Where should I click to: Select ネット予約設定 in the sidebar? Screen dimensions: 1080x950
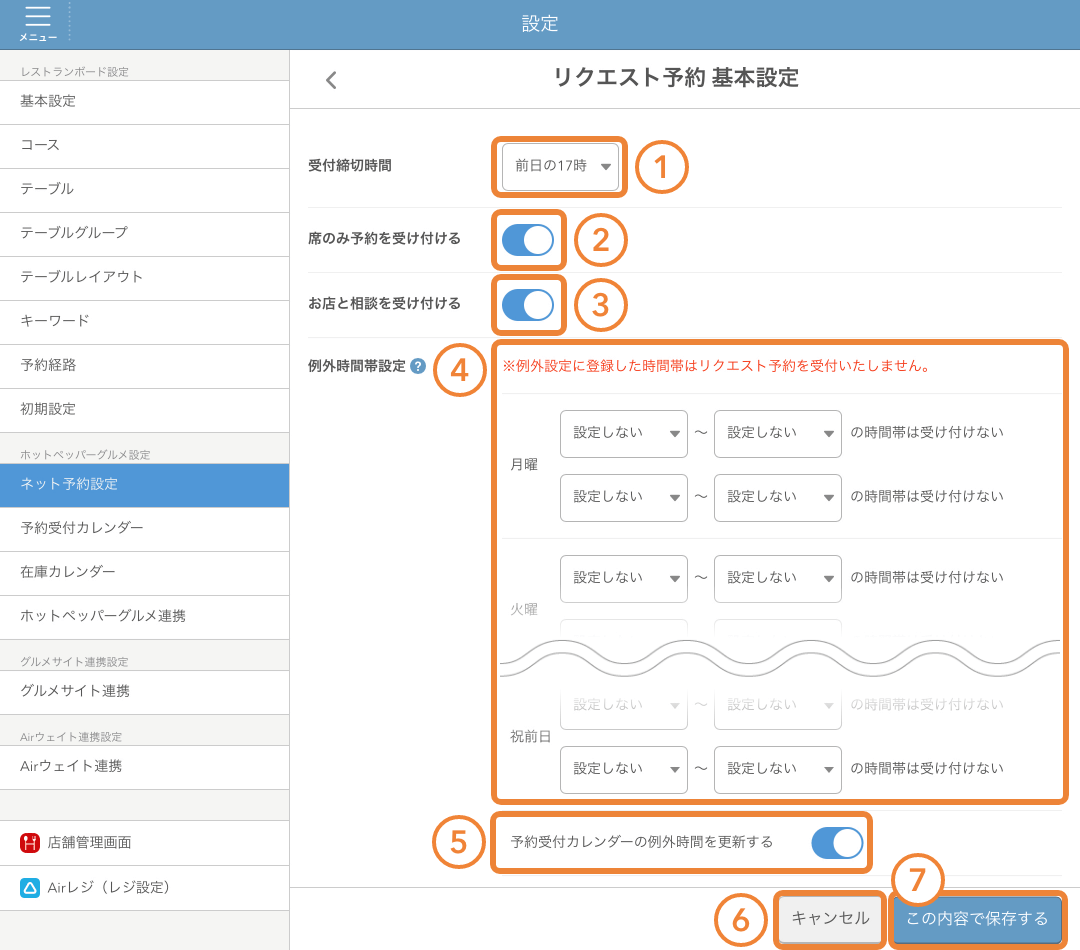(144, 485)
